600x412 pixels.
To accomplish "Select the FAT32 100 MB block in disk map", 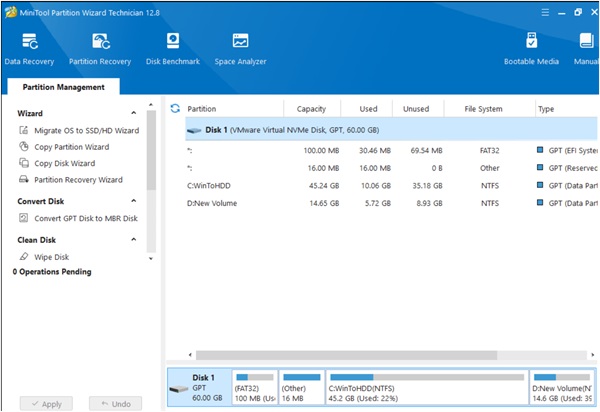I will (x=255, y=387).
